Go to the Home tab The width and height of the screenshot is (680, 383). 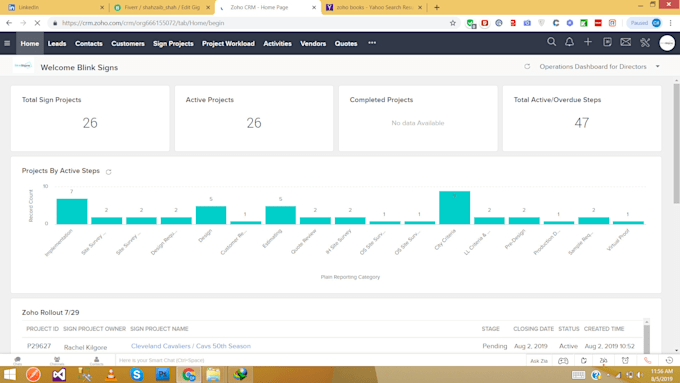(29, 43)
